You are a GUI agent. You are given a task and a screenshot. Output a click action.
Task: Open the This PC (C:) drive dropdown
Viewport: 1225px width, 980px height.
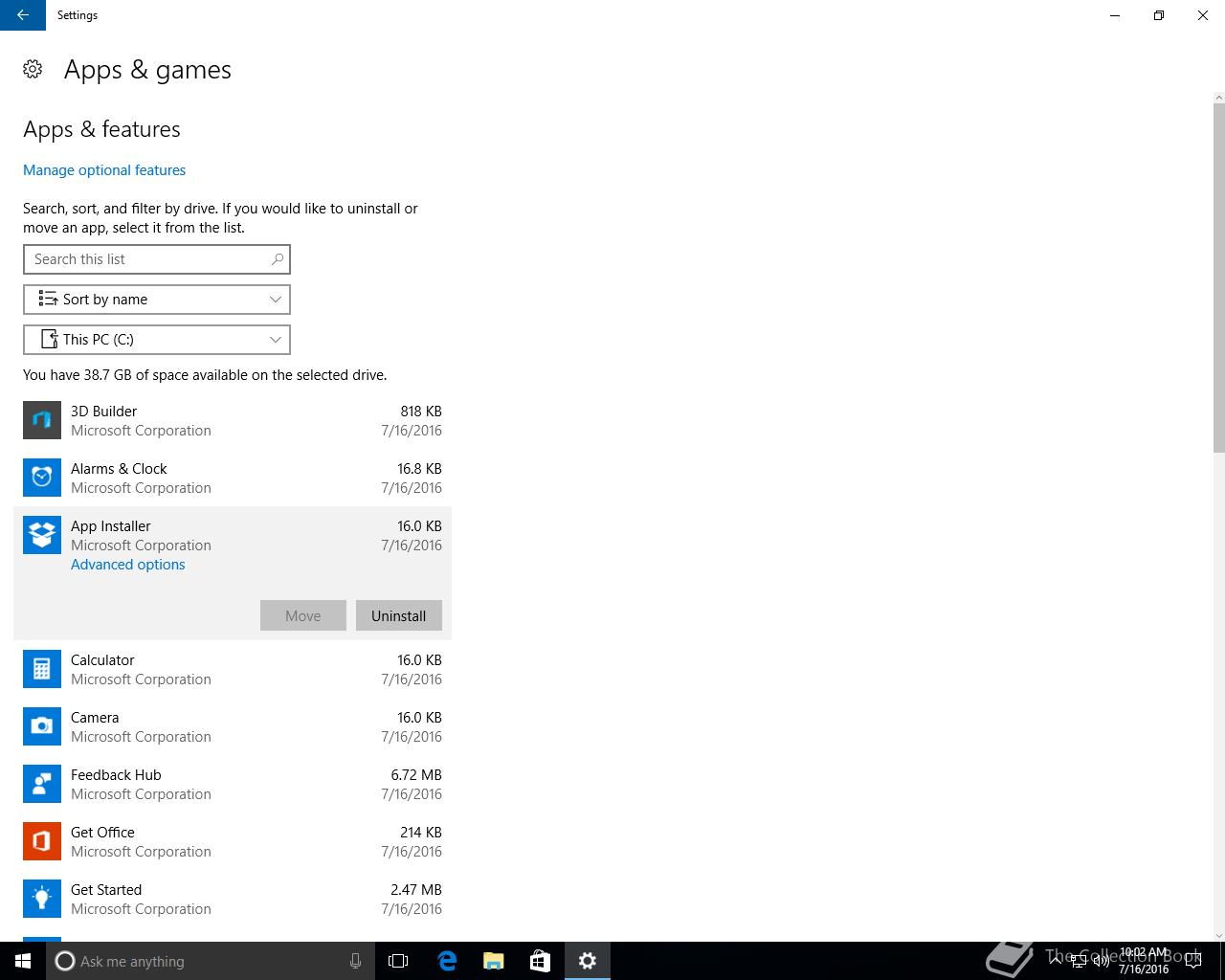[157, 340]
